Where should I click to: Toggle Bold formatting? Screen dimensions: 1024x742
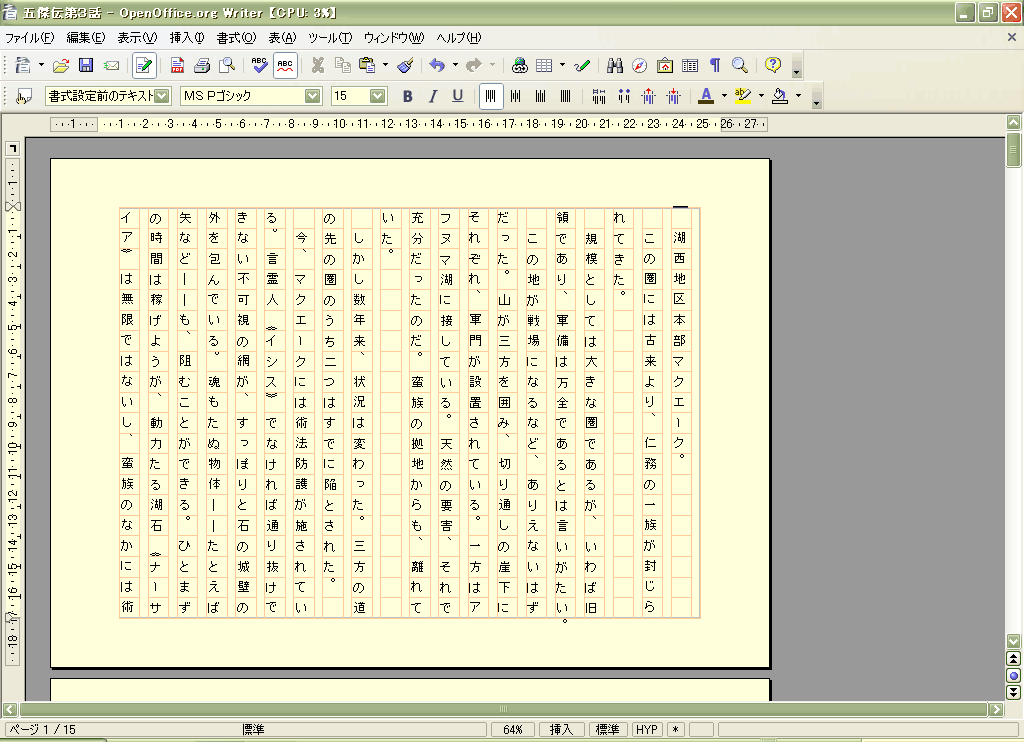[408, 96]
